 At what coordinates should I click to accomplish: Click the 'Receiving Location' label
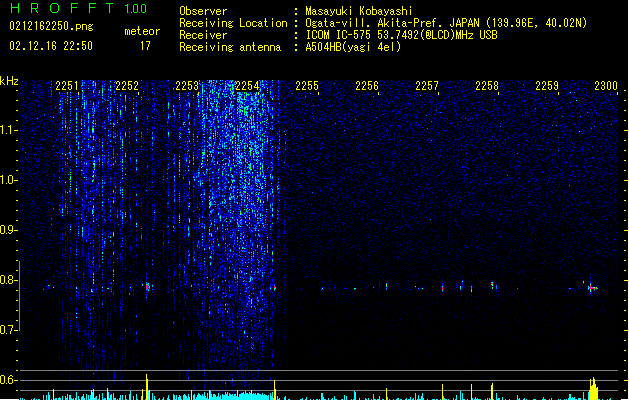click(233, 23)
